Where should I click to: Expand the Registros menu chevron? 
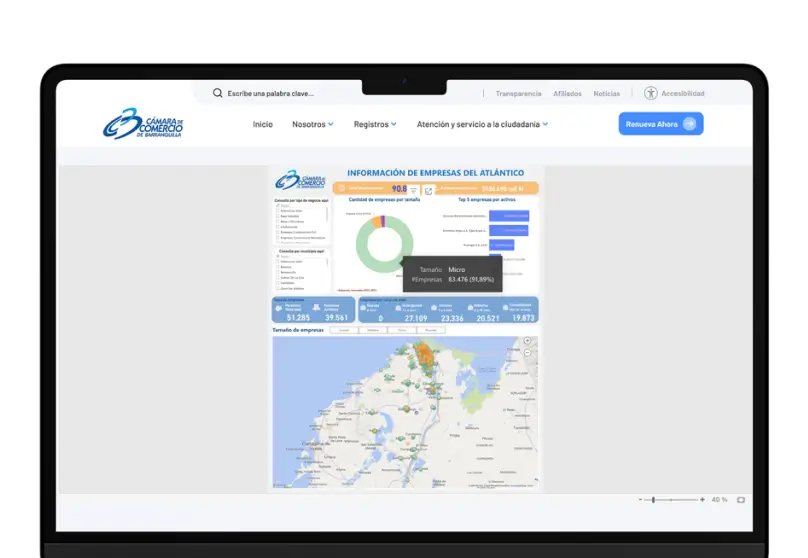[x=394, y=124]
